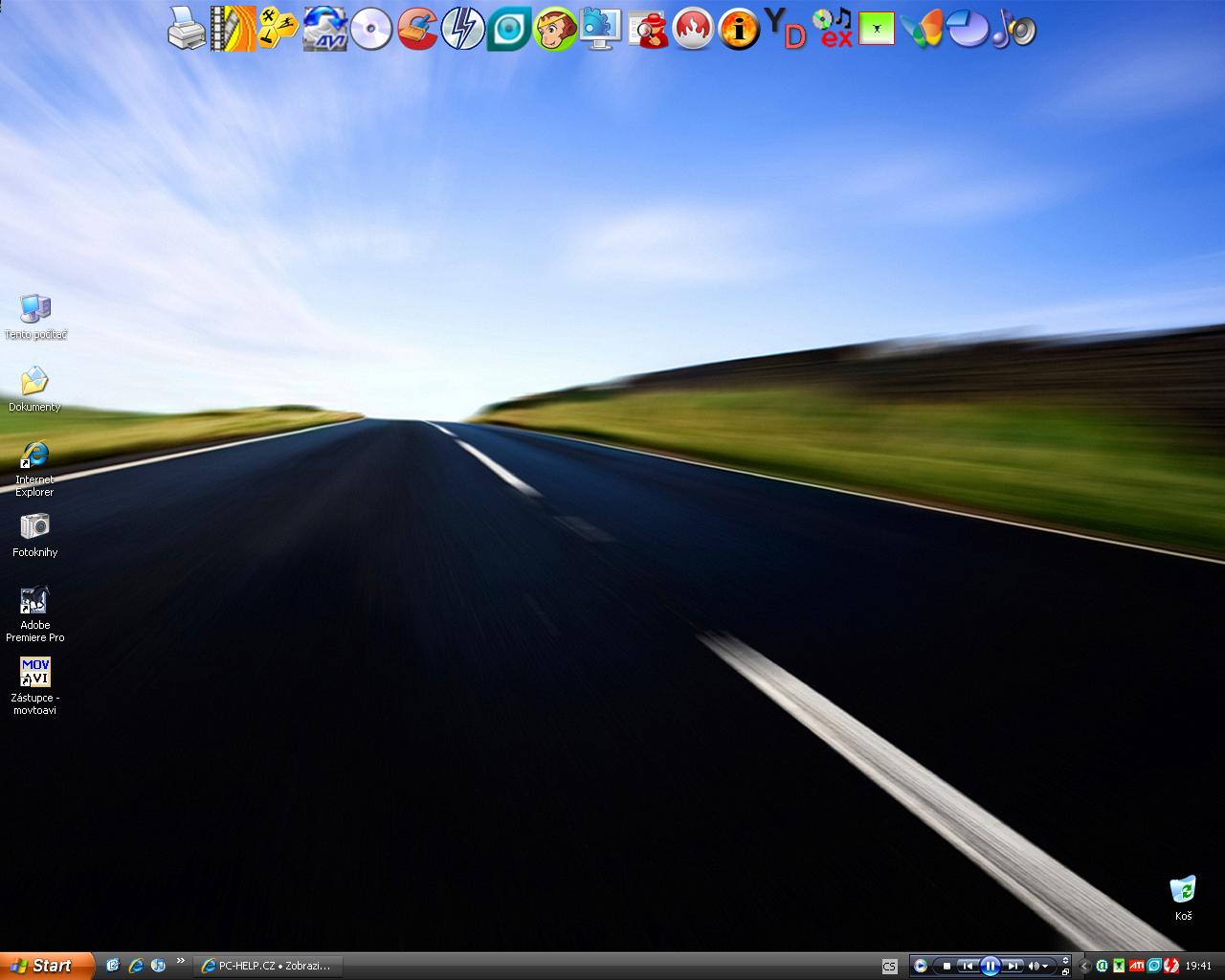Open the monkey face icon in dock
This screenshot has height=980, width=1225.
pyautogui.click(x=555, y=29)
